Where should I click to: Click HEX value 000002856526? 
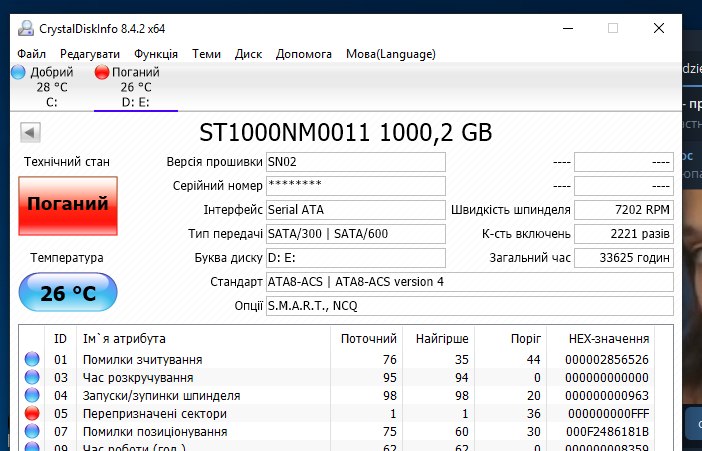[x=607, y=360]
